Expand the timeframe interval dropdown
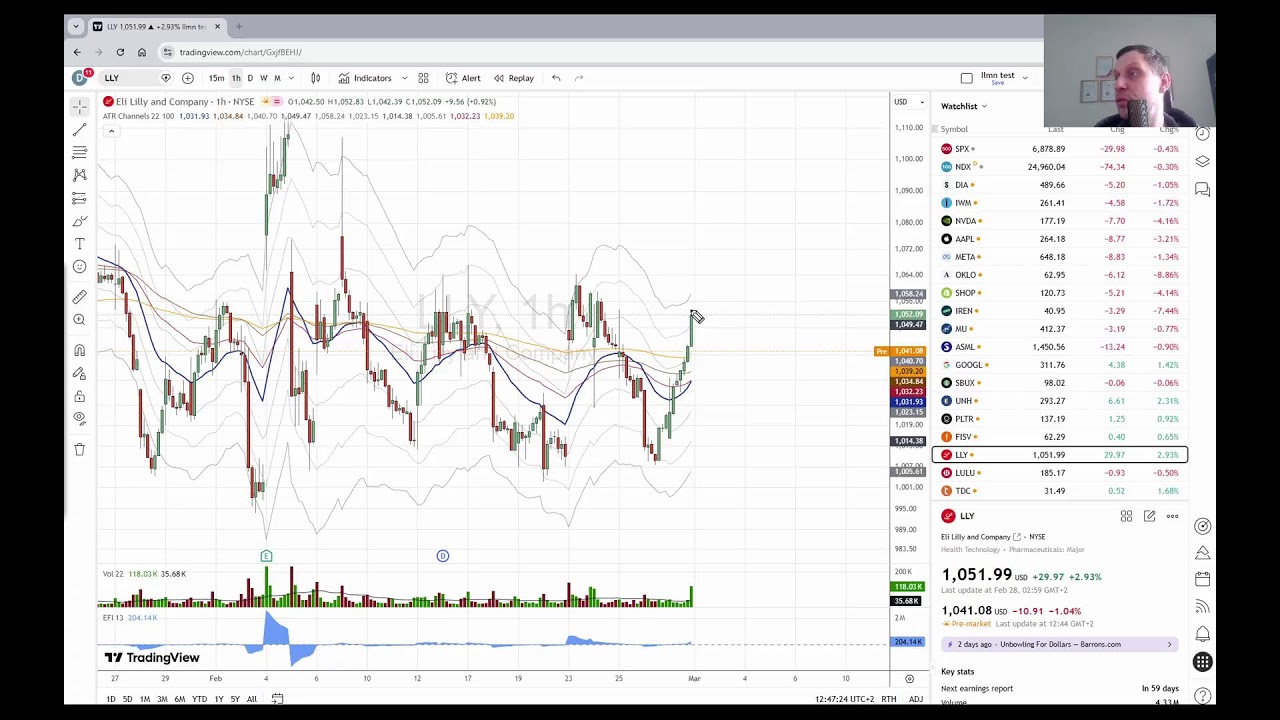This screenshot has height=720, width=1280. [x=291, y=78]
